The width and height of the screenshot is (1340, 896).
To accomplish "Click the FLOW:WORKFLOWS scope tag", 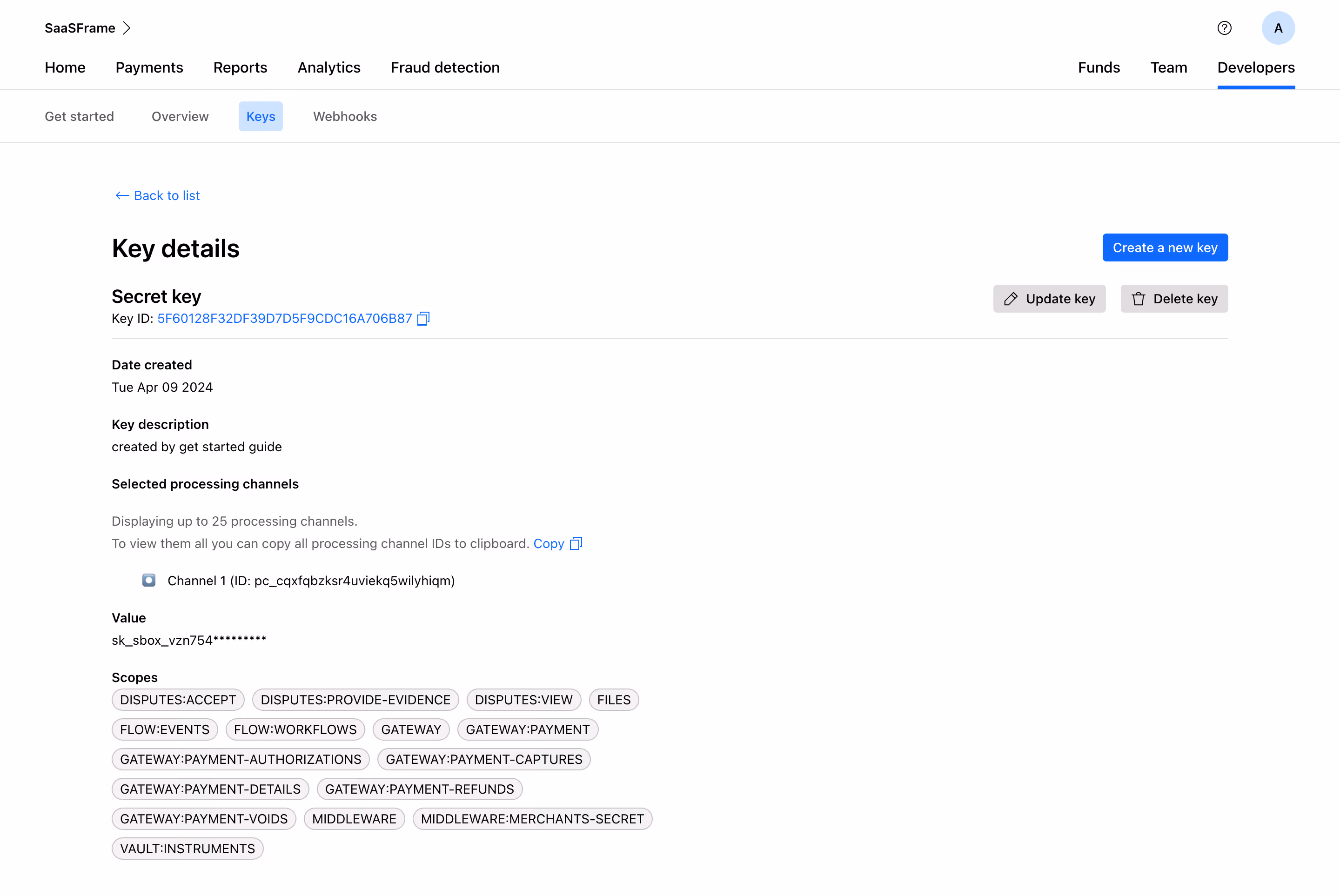I will pos(295,730).
